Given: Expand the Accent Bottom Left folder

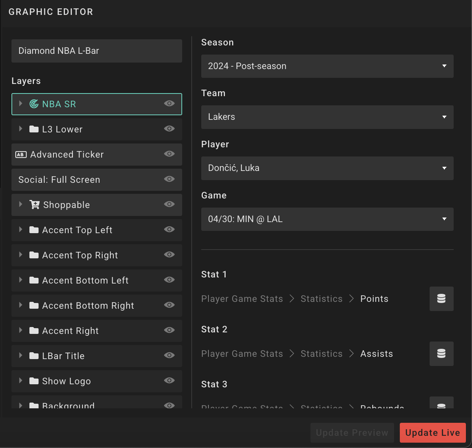Looking at the screenshot, I should [20, 280].
